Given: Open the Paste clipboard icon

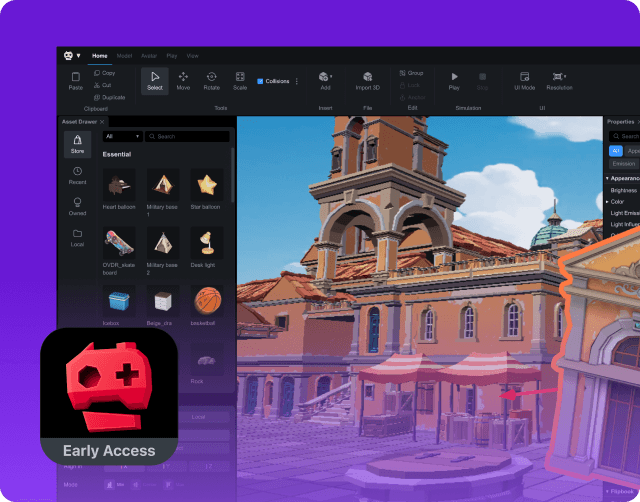Looking at the screenshot, I should [x=76, y=80].
